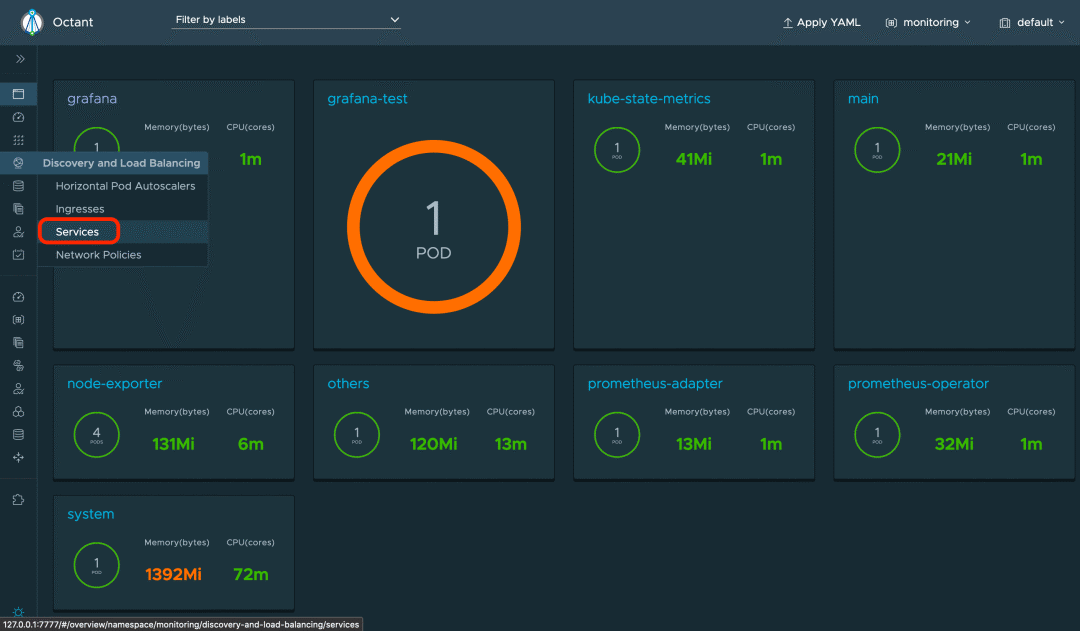Click the pod count ring in prometheus-operator card
The width and height of the screenshot is (1080, 631).
[x=877, y=435]
